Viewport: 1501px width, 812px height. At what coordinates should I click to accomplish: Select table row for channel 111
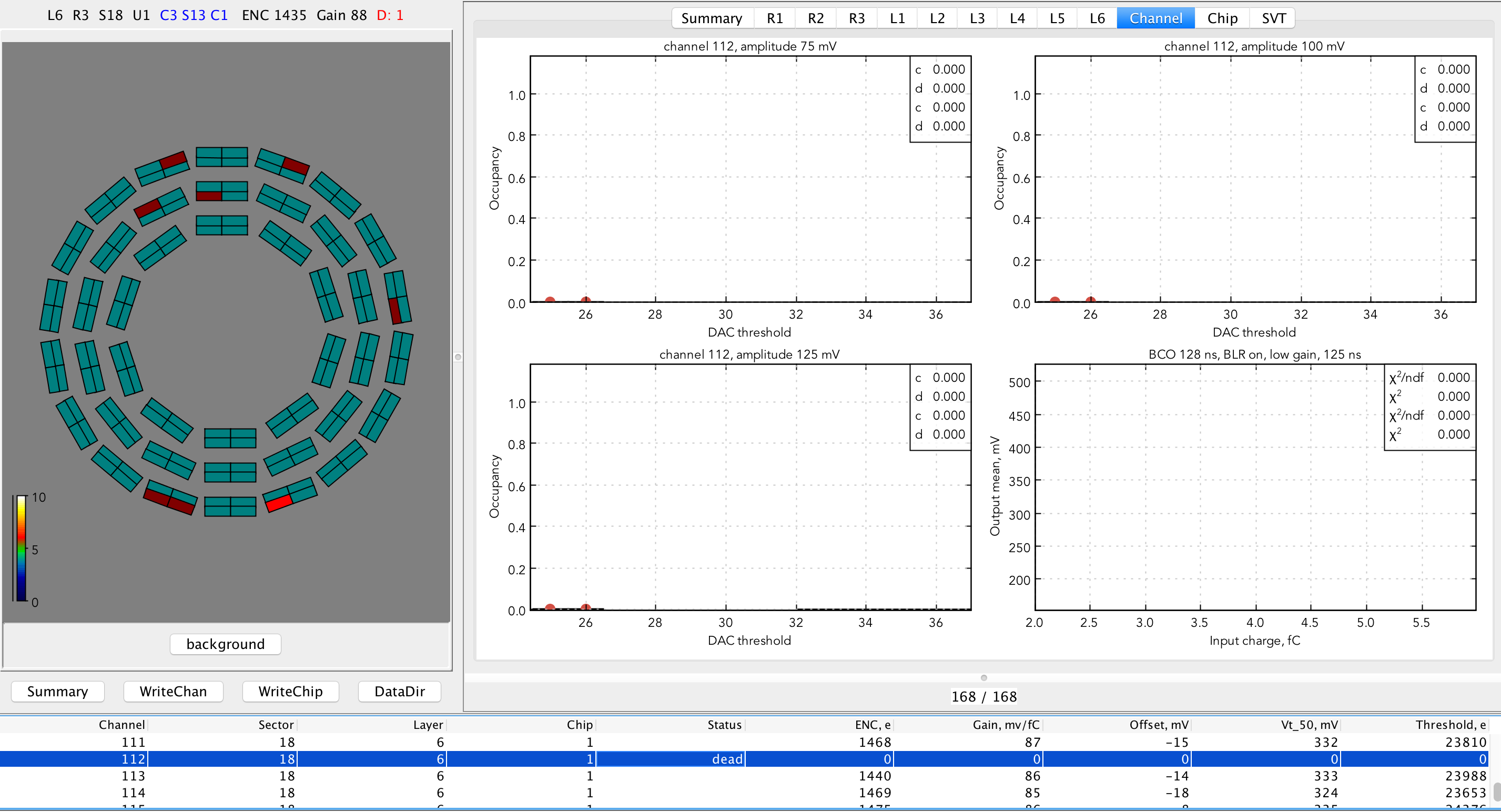click(745, 742)
